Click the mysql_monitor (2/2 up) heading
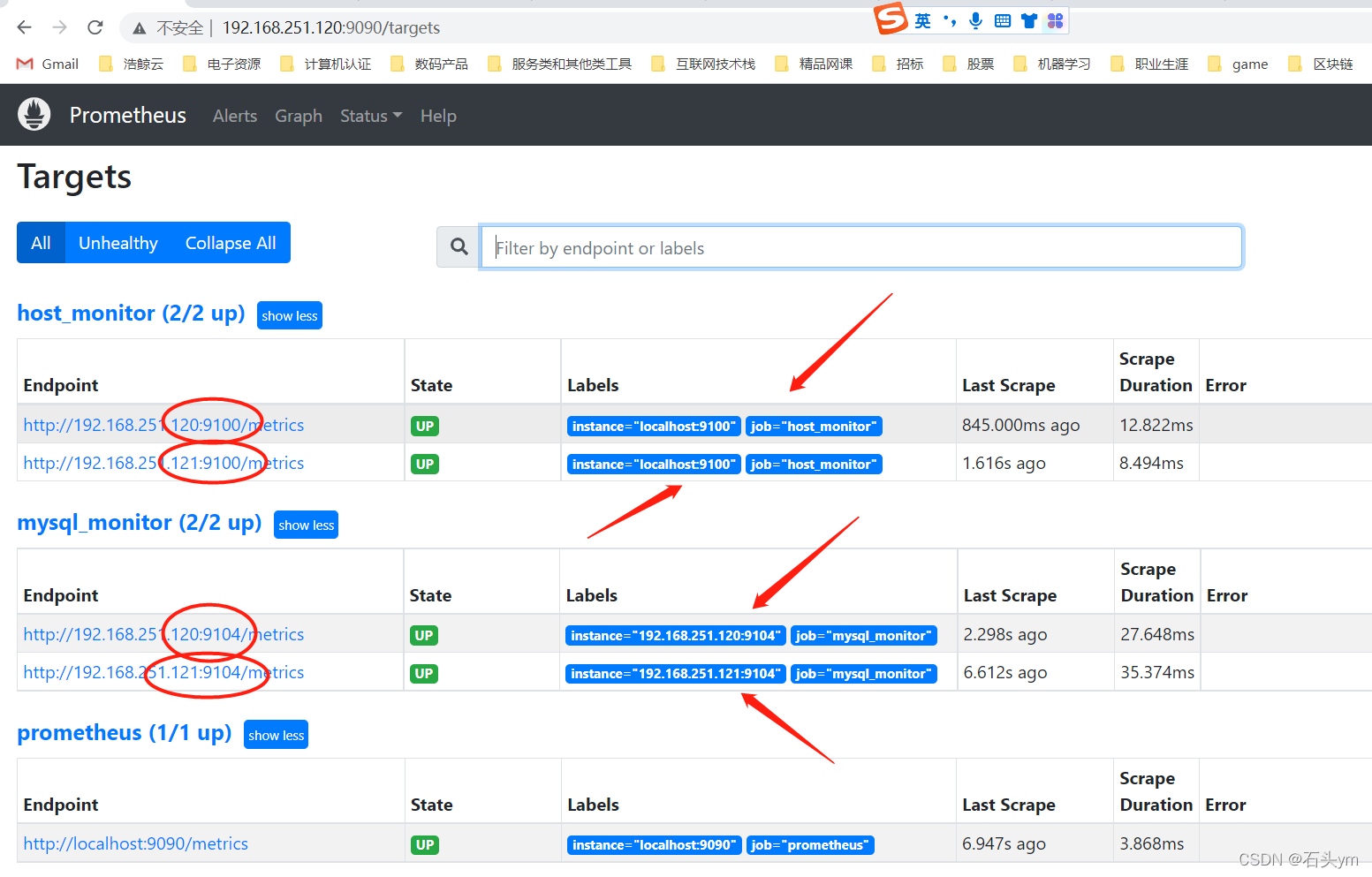This screenshot has width=1372, height=877. click(140, 523)
